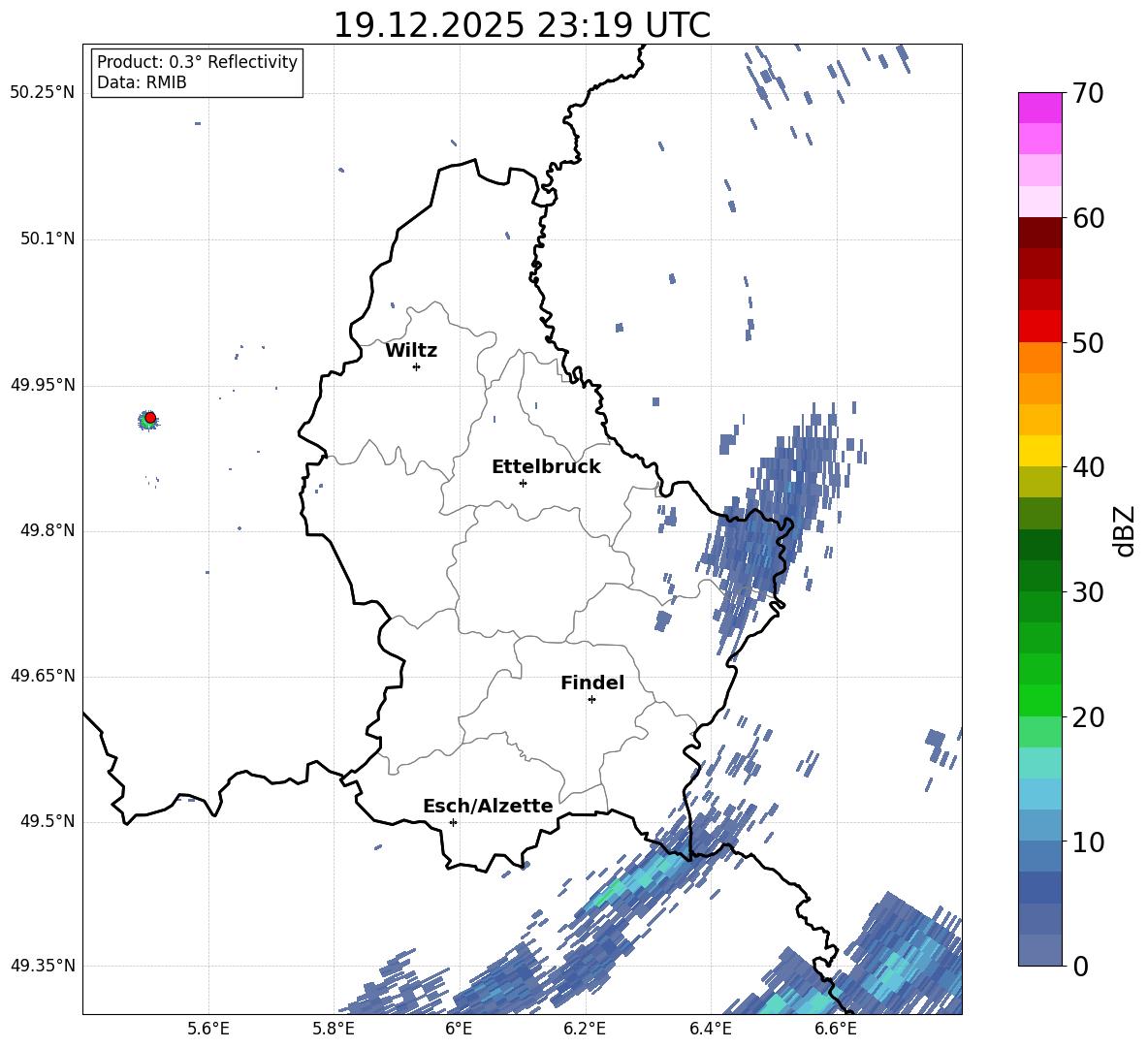Click the latitude label 49.95°N

(43, 385)
